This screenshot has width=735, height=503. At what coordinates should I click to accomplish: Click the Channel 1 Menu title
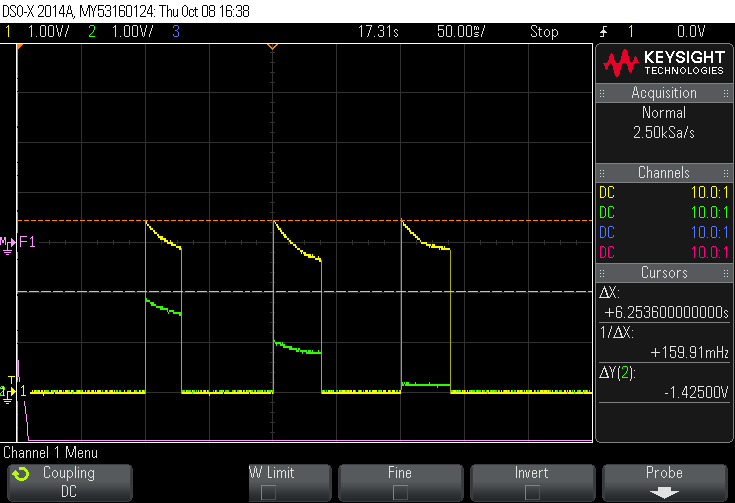click(x=51, y=453)
